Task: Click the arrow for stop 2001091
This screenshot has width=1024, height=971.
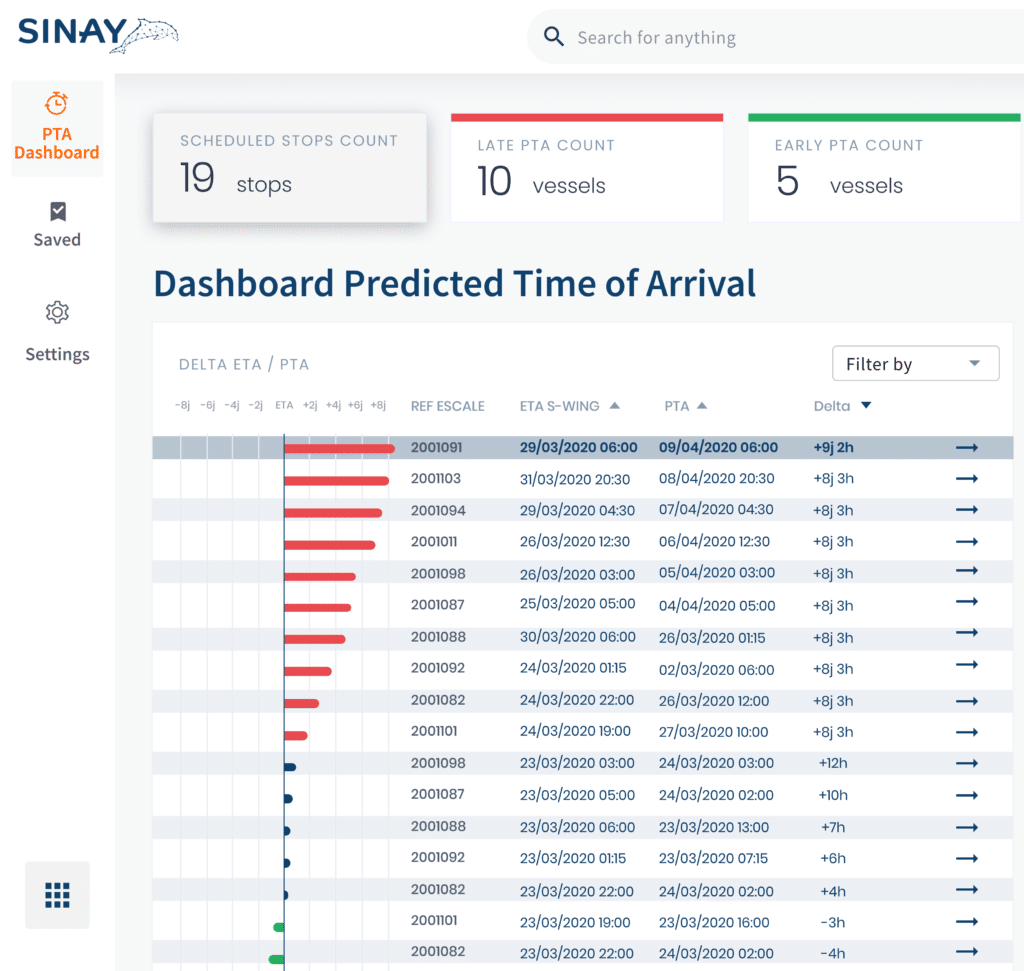Action: [966, 448]
